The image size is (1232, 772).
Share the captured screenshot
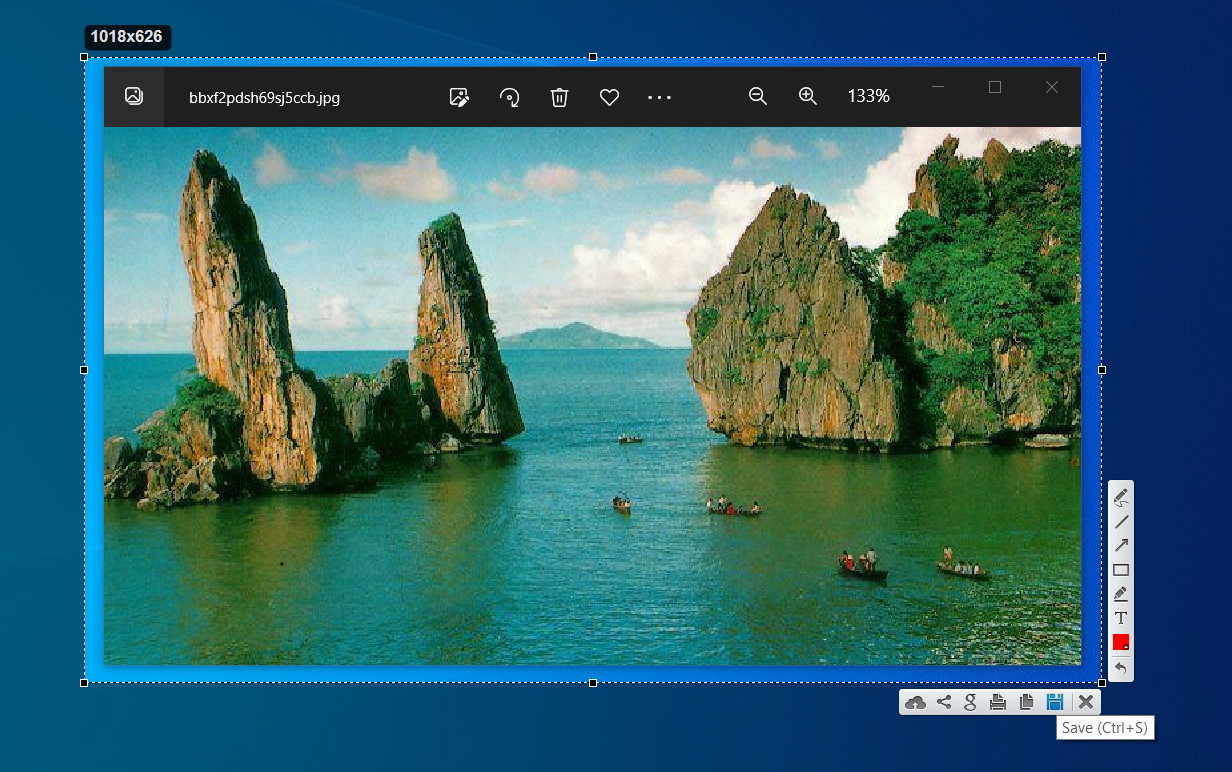tap(943, 702)
